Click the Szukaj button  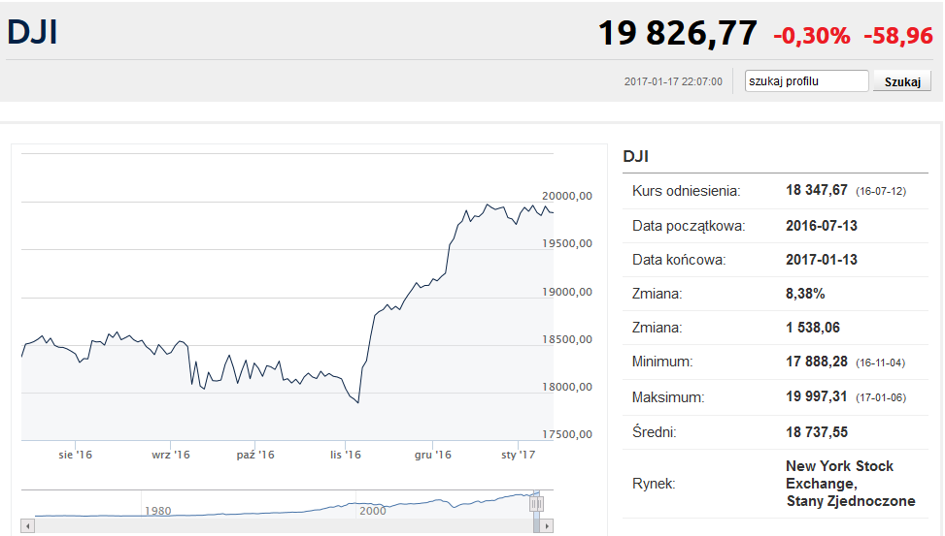(902, 81)
